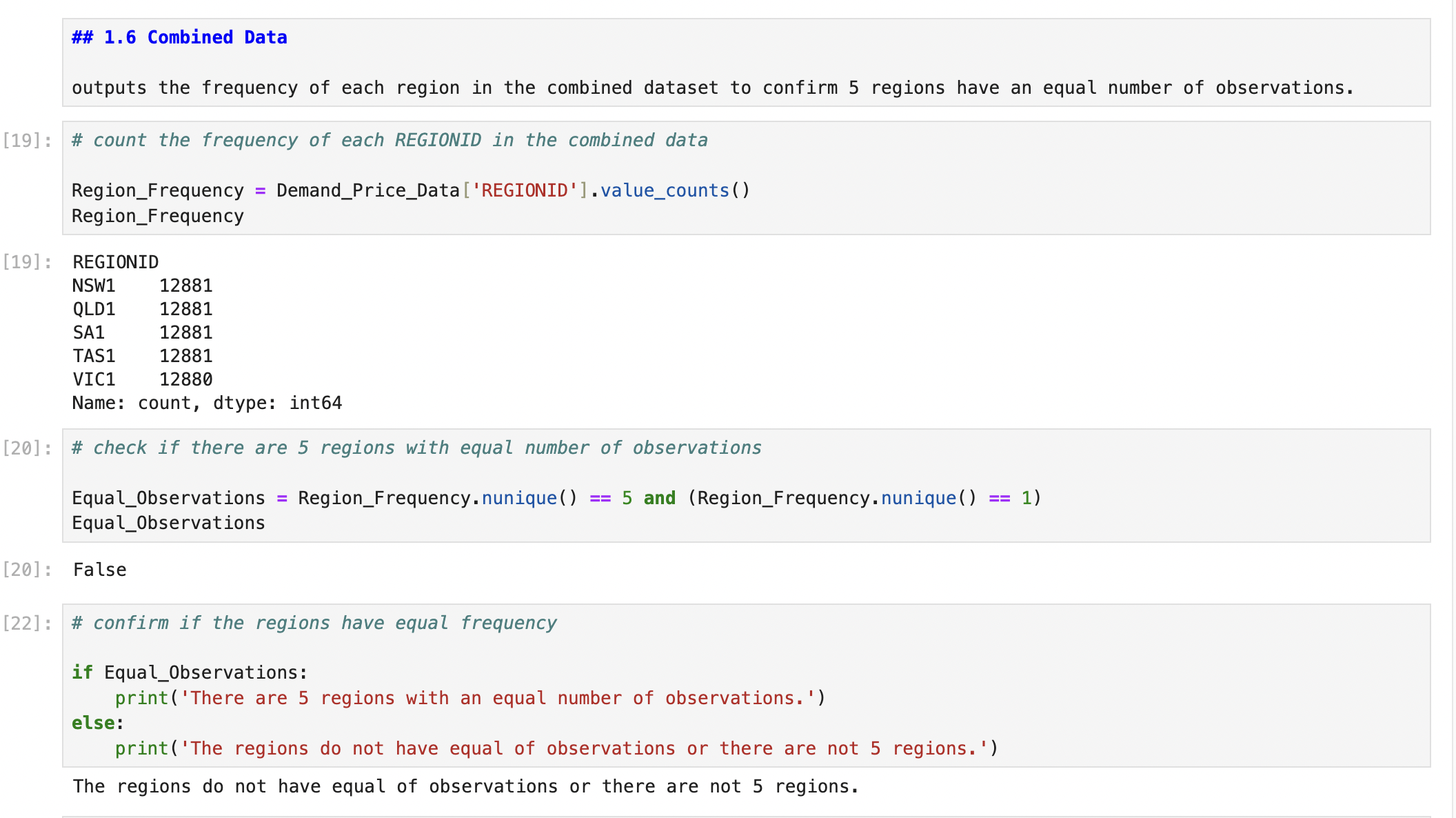Image resolution: width=1456 pixels, height=818 pixels.
Task: Click the 'REGIONID' string literal in code
Action: point(524,191)
